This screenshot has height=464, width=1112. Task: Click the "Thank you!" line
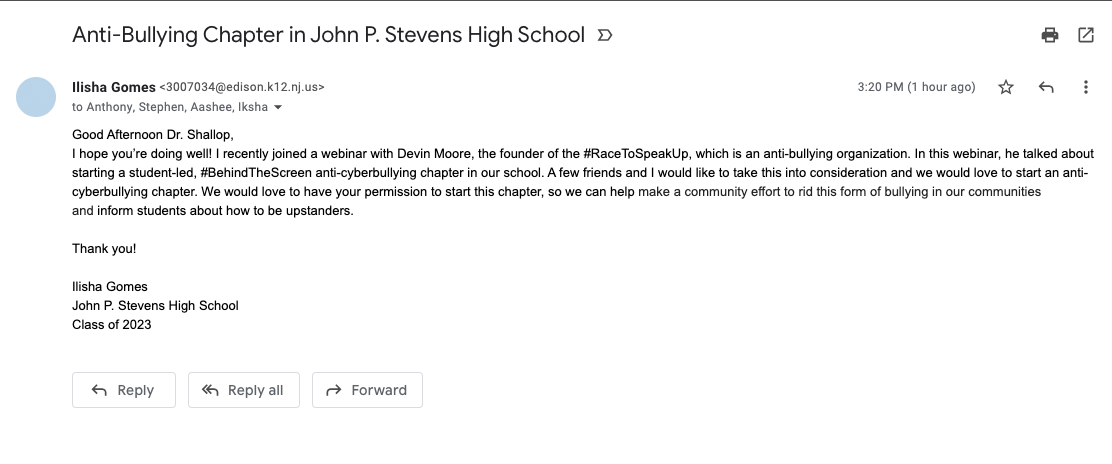104,248
